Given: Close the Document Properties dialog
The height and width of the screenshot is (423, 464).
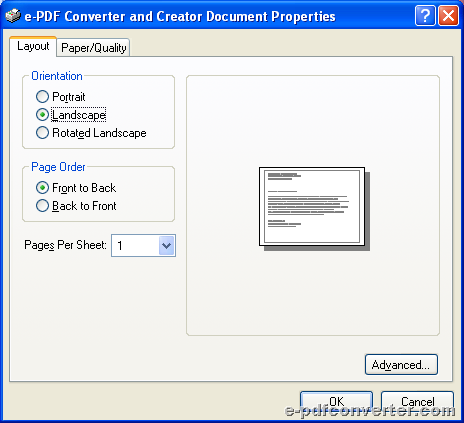Looking at the screenshot, I should pos(448,15).
